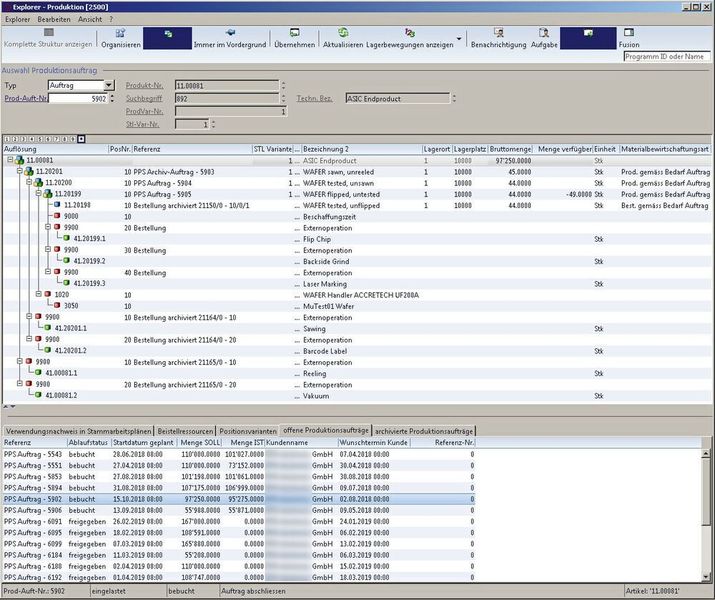The image size is (715, 600).
Task: Click the Übernehmen toolbar icon
Action: click(295, 33)
